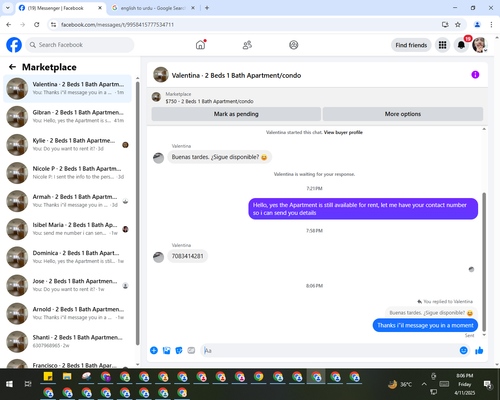Open the Friends icon in top navigation
Viewport: 500px width, 400px height.
pyautogui.click(x=247, y=45)
